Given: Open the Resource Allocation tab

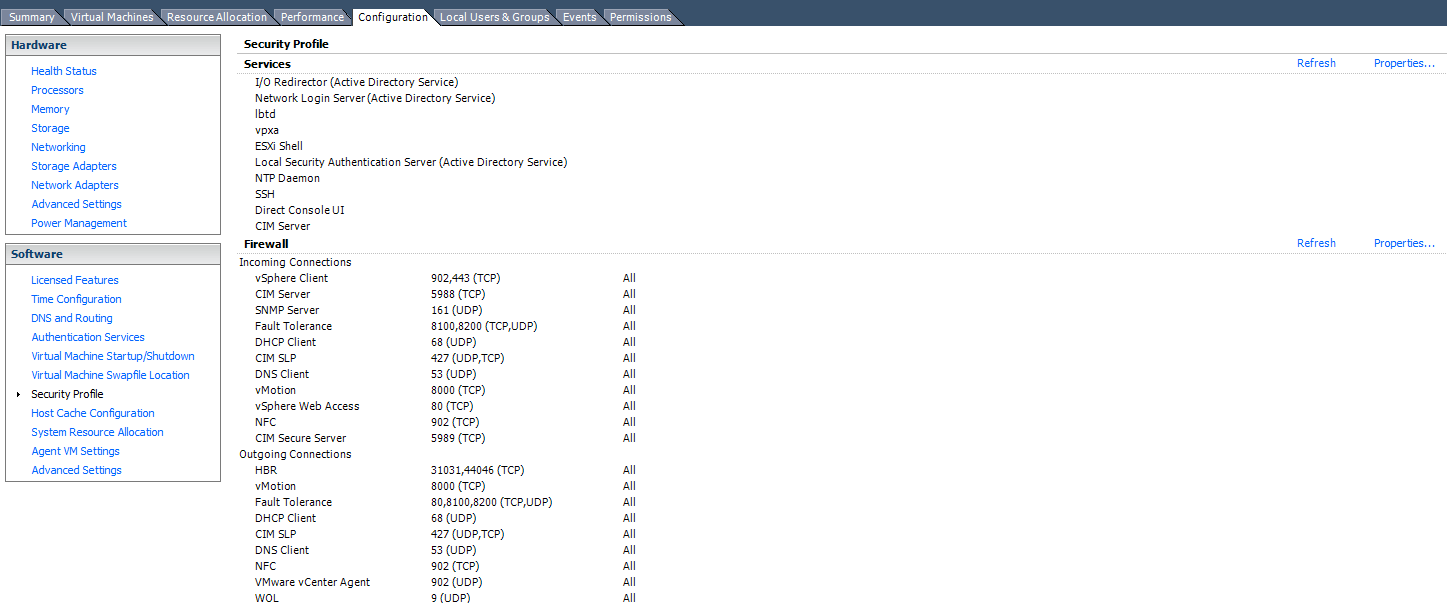Looking at the screenshot, I should coord(216,17).
